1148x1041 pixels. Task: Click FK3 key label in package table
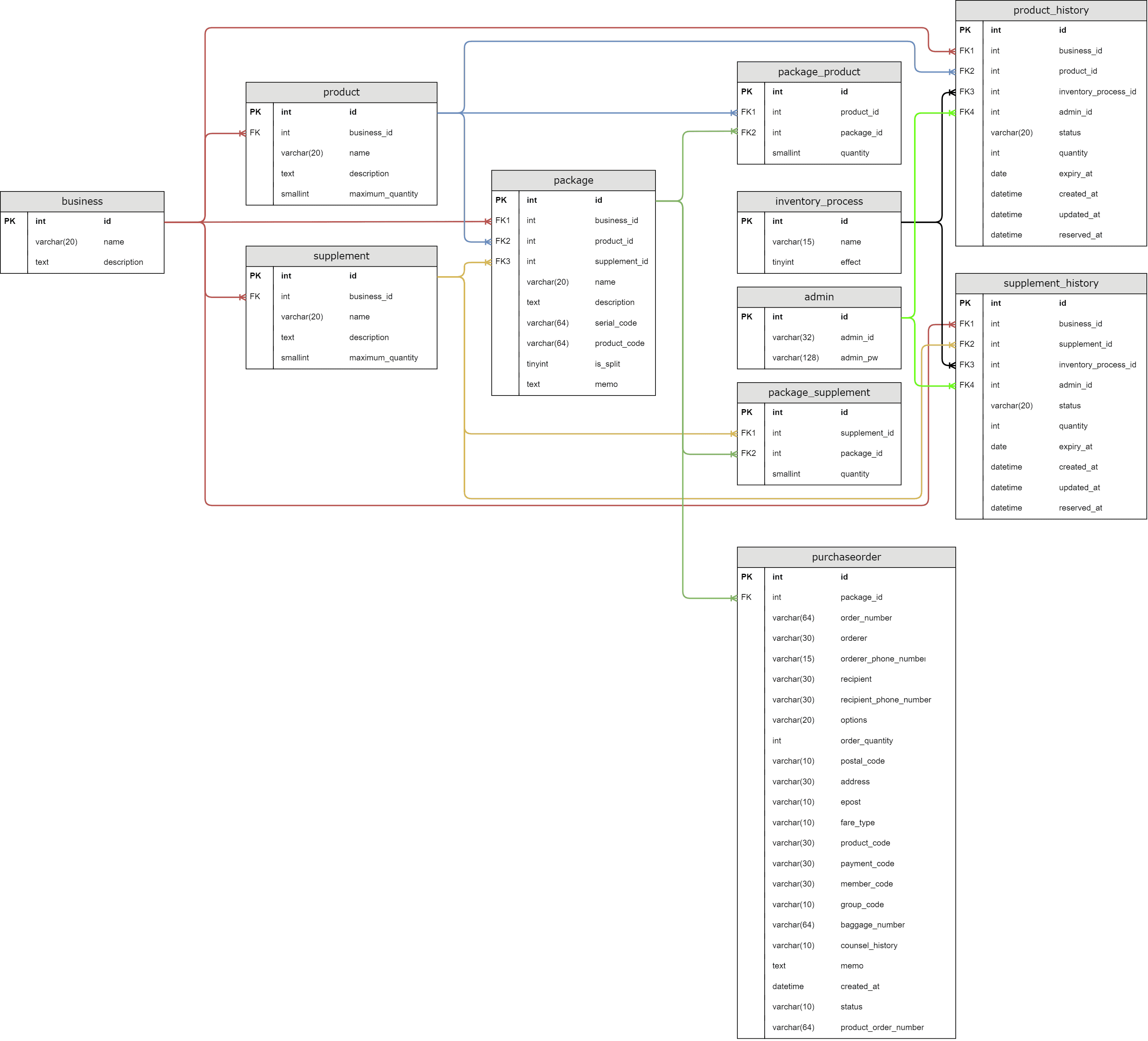503,261
